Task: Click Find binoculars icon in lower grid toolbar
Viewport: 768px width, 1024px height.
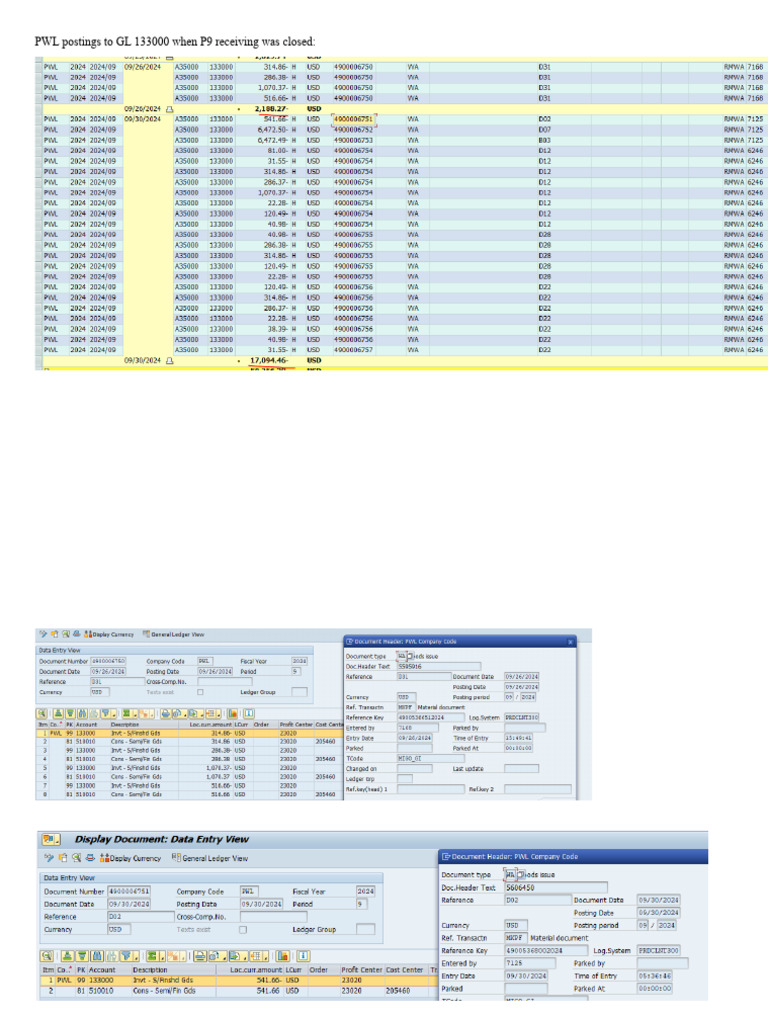Action: 96,956
